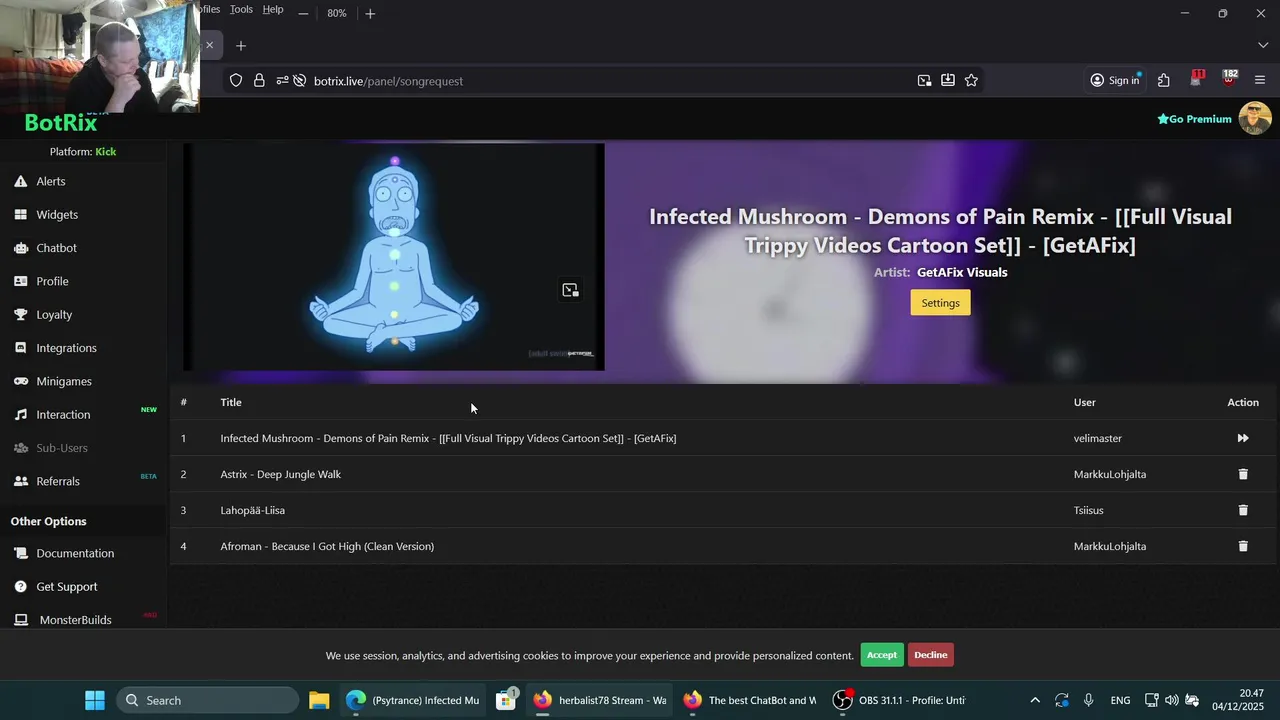Click the velimaster user name

[1098, 438]
